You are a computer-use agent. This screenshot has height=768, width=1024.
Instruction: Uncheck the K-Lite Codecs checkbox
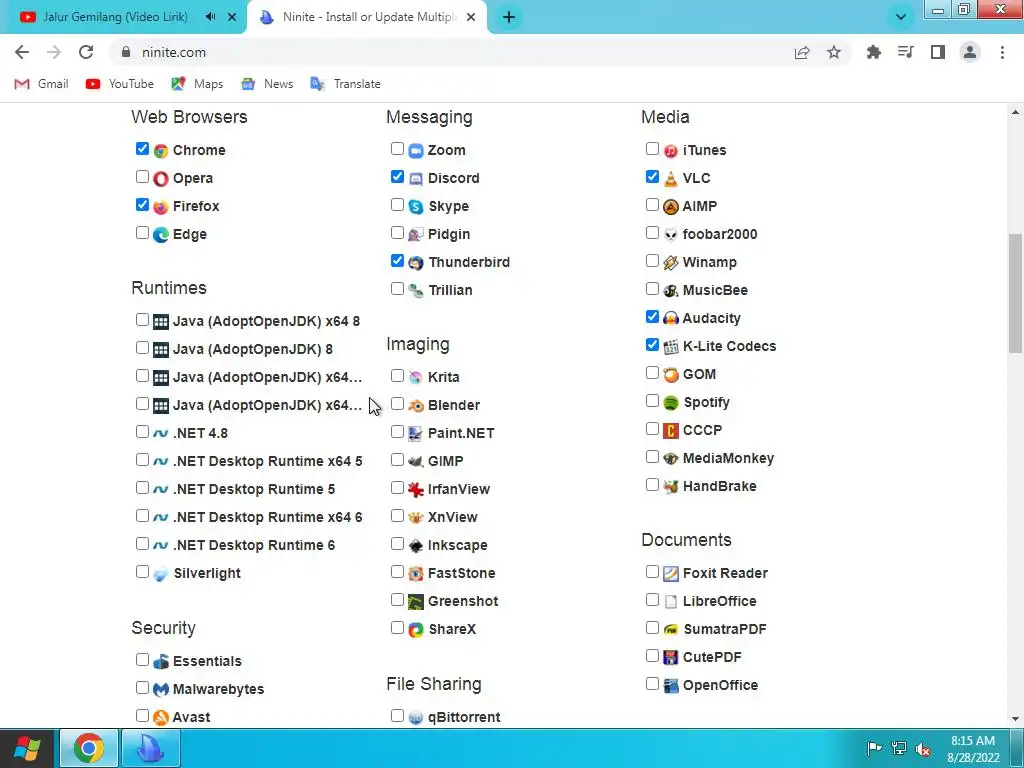pyautogui.click(x=652, y=345)
